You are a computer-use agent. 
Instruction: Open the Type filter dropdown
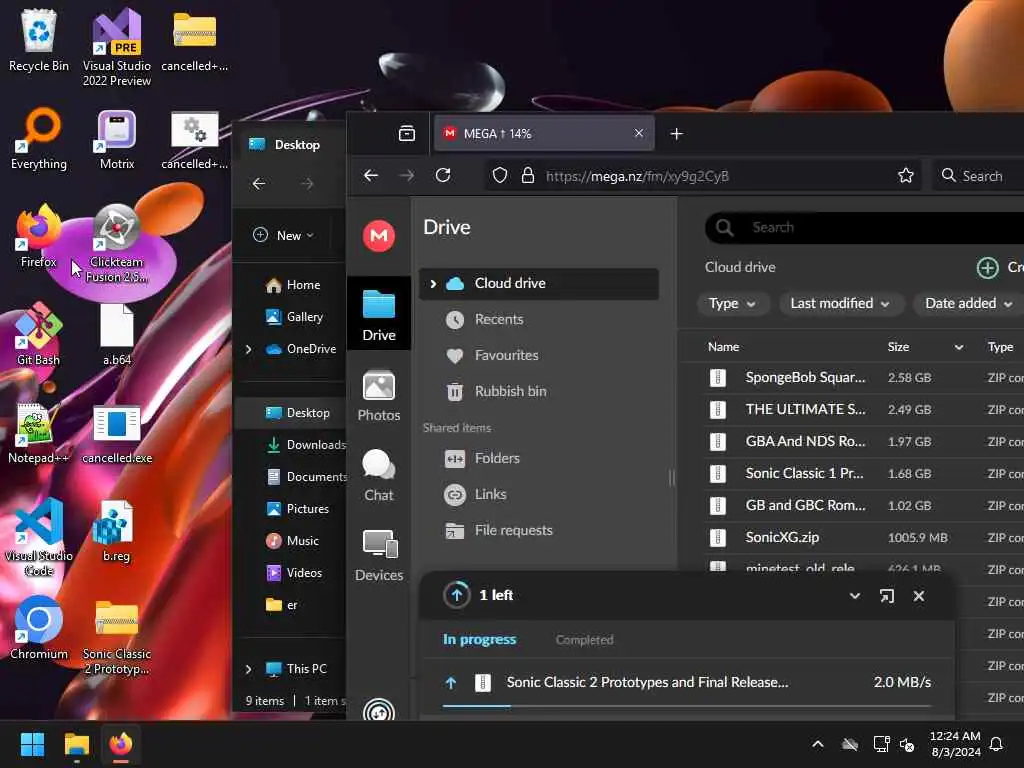[x=733, y=304]
